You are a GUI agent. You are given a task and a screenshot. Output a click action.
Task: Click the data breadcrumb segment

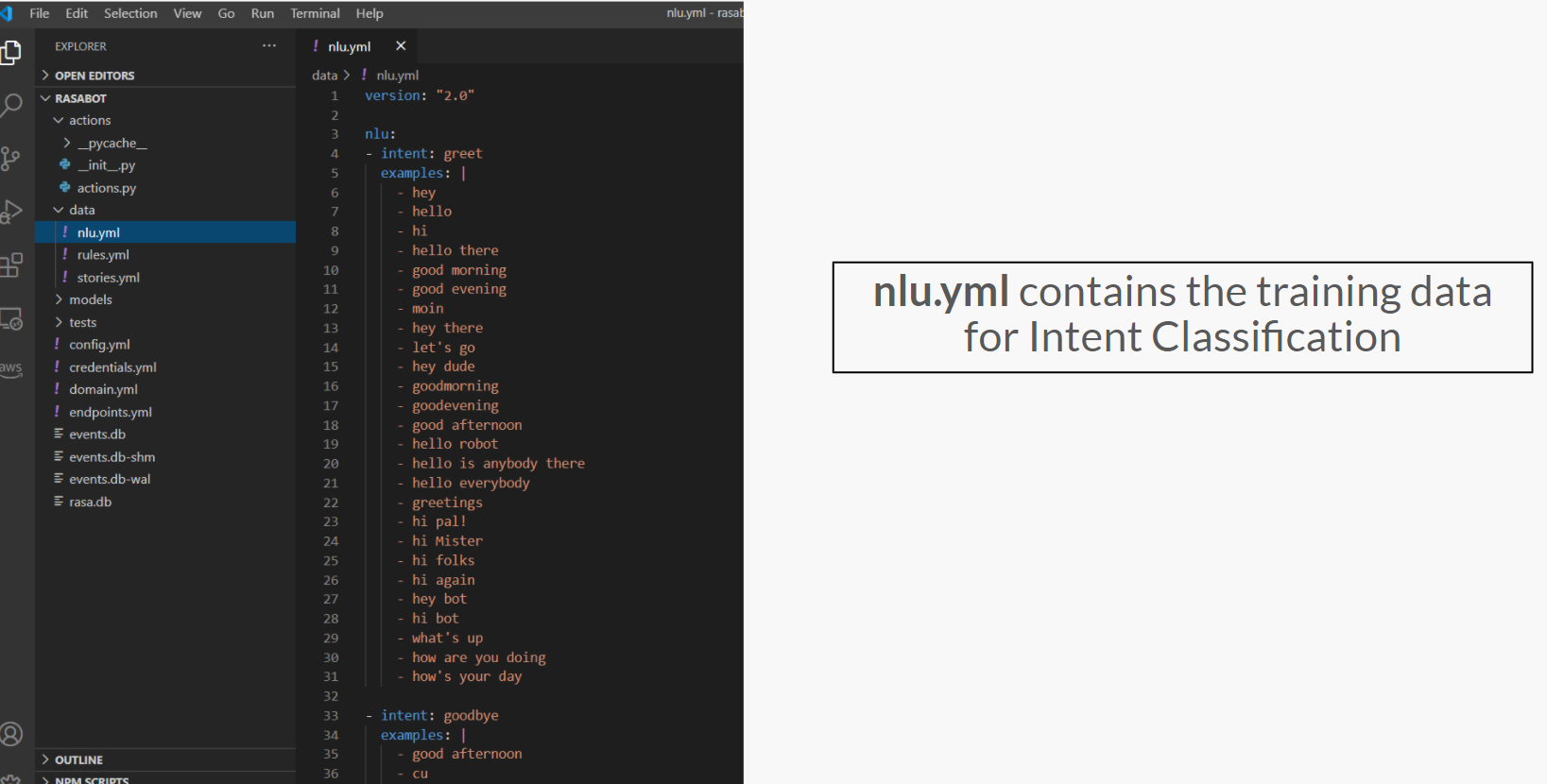324,76
